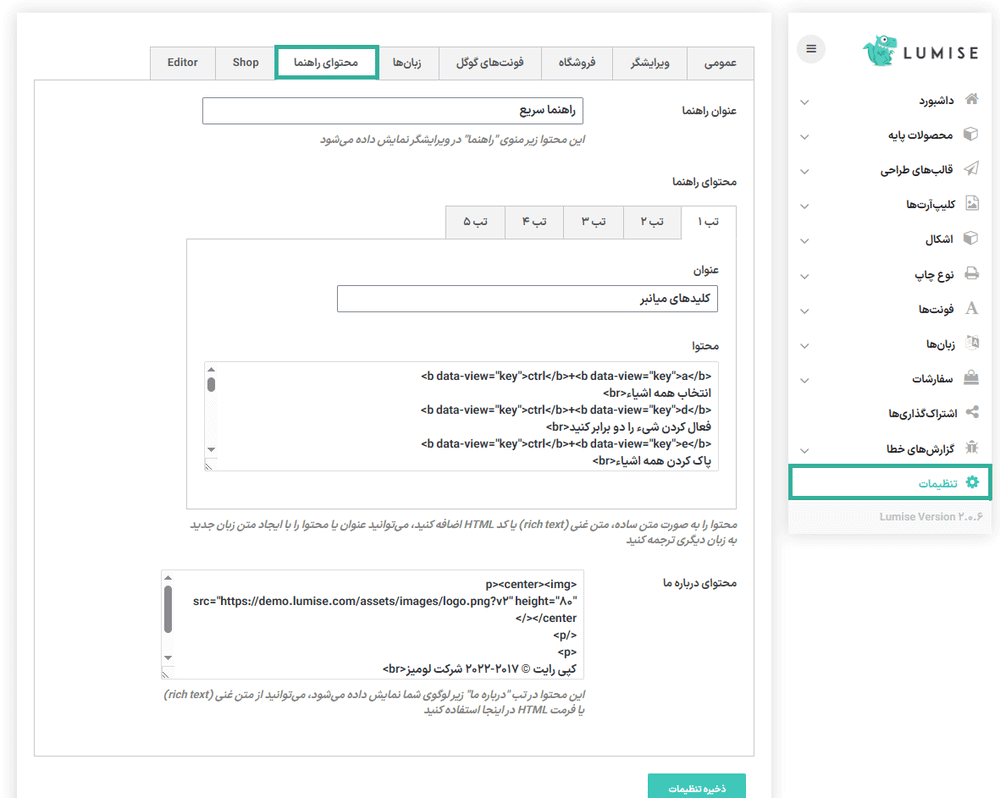The height and width of the screenshot is (798, 1000).
Task: Expand the داشبورد menu chevron
Action: point(805,102)
